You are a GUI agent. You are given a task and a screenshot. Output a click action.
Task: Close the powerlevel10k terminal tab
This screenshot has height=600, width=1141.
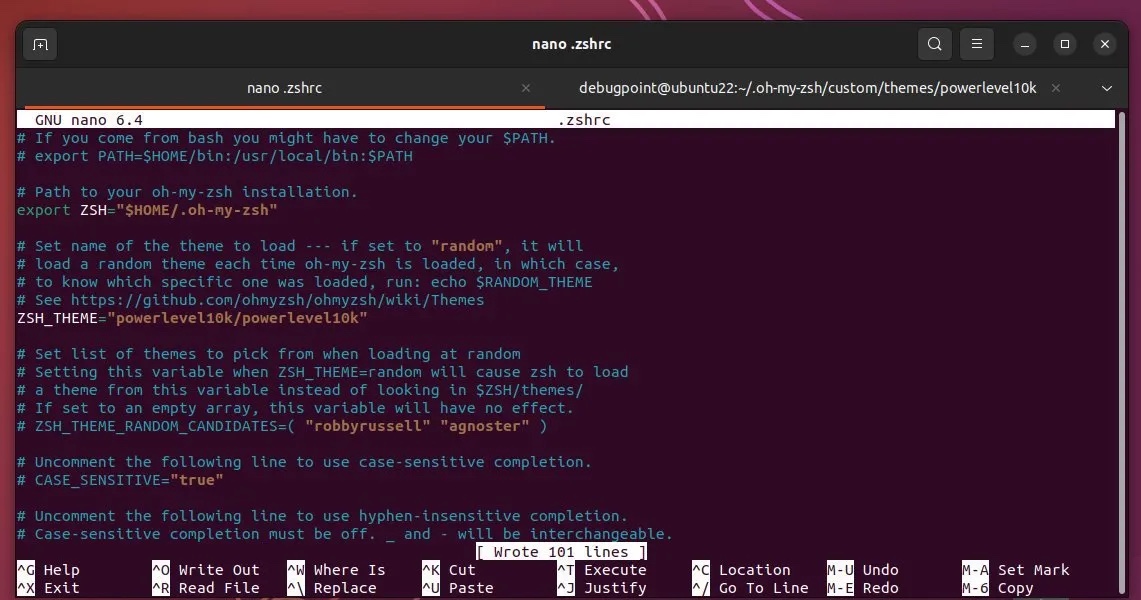(1056, 88)
